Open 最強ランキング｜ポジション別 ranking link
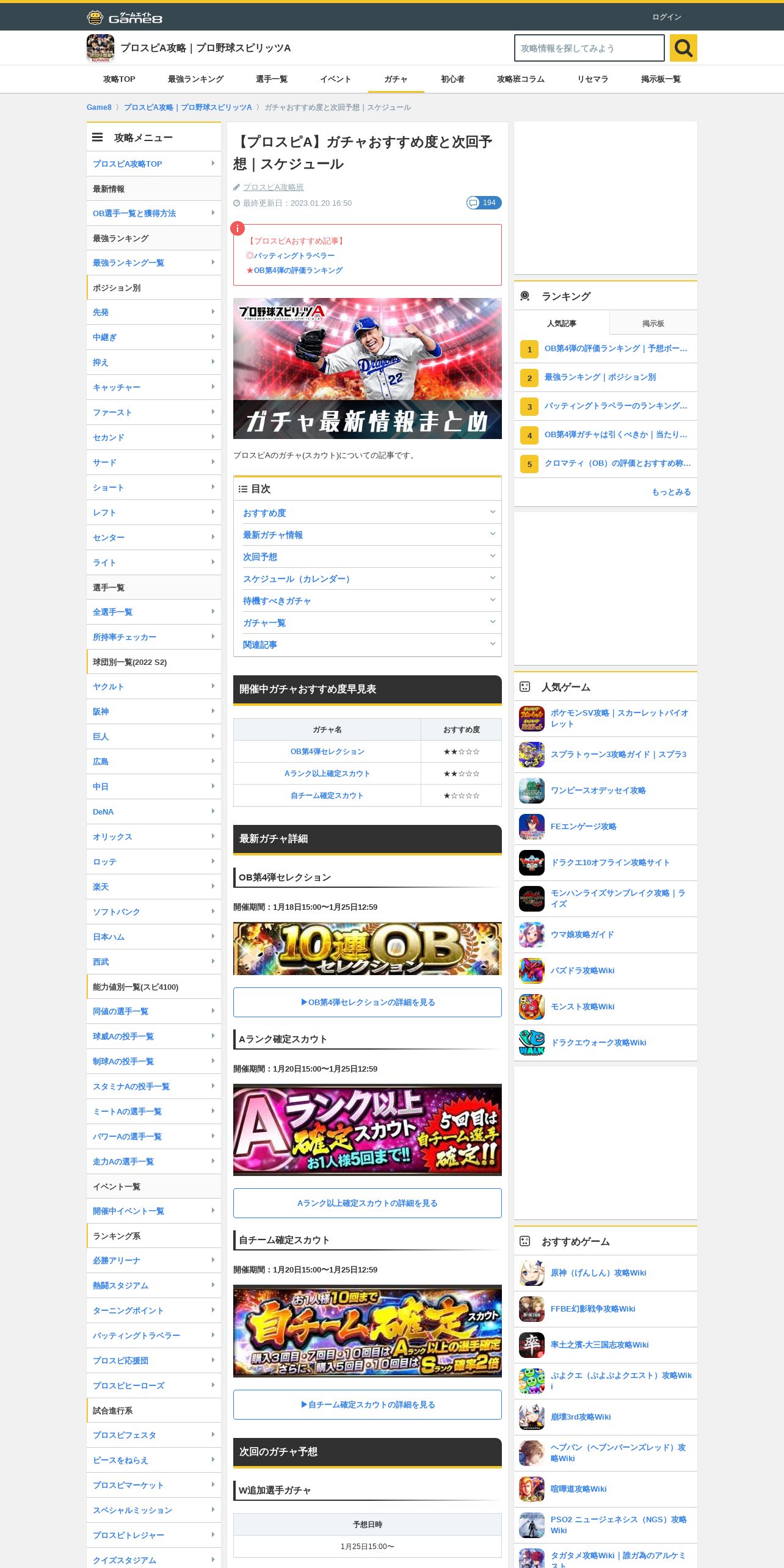Screen dimensions: 784x1568 pyautogui.click(x=600, y=377)
